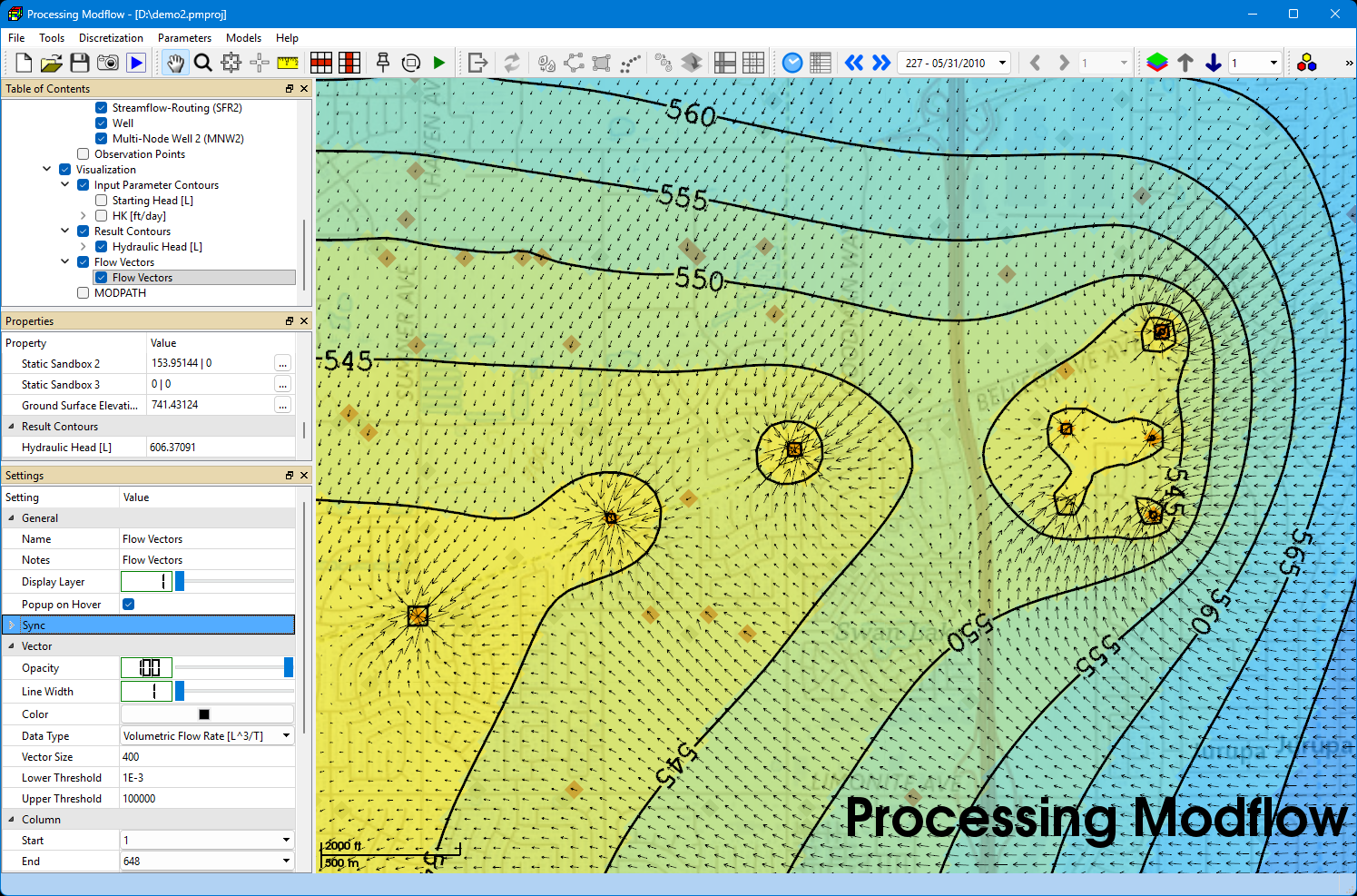Enable Starting Head [L] checkbox
This screenshot has width=1357, height=896.
102,201
